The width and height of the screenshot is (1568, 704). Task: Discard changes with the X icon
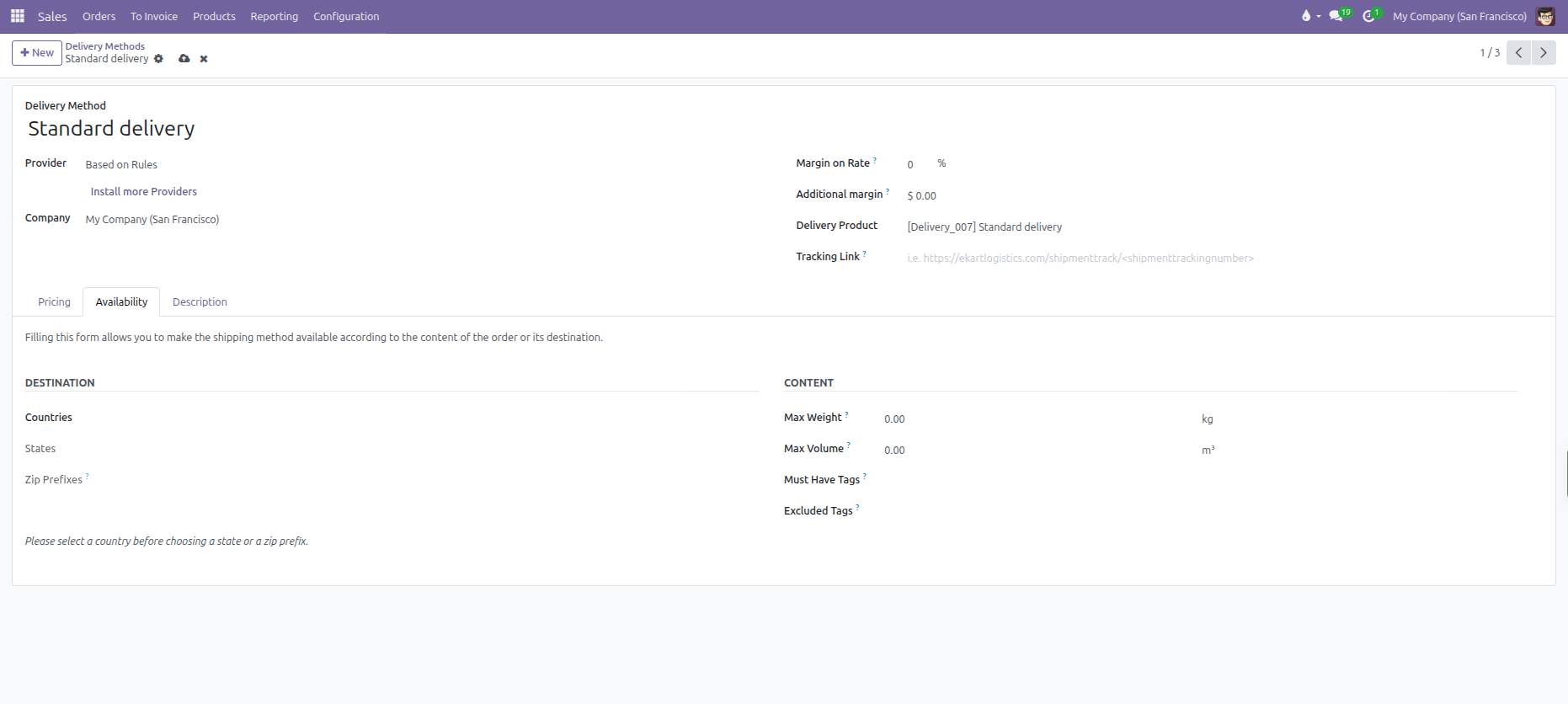[x=204, y=59]
